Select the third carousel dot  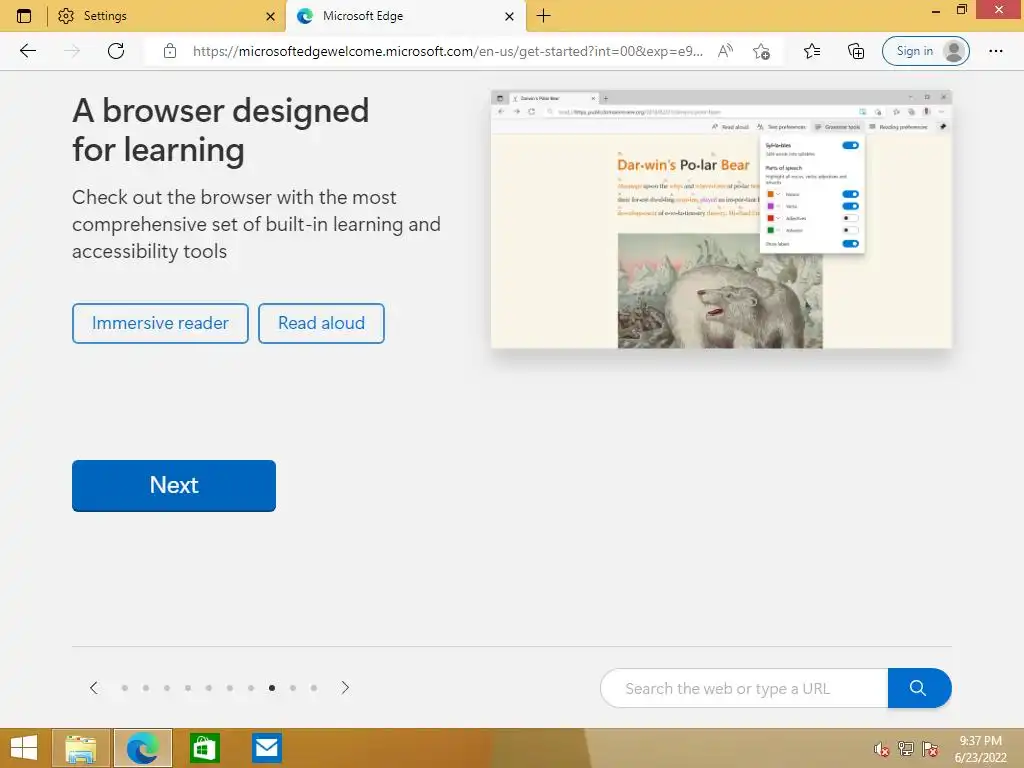click(x=167, y=688)
